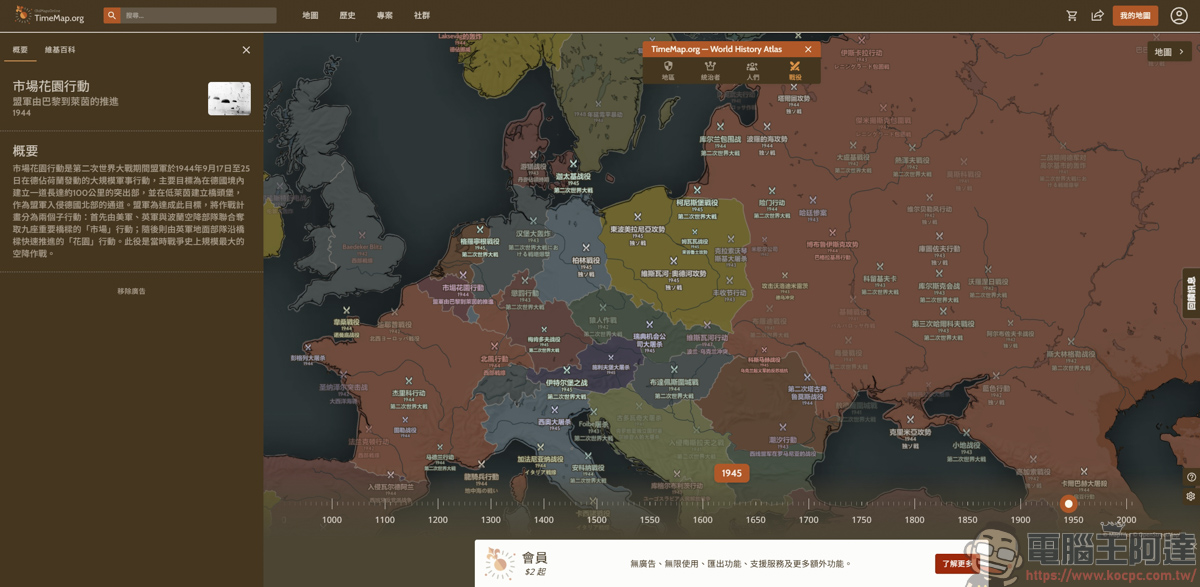The width and height of the screenshot is (1200, 587).
Task: Select the 人們 people layer icon
Action: pos(752,70)
